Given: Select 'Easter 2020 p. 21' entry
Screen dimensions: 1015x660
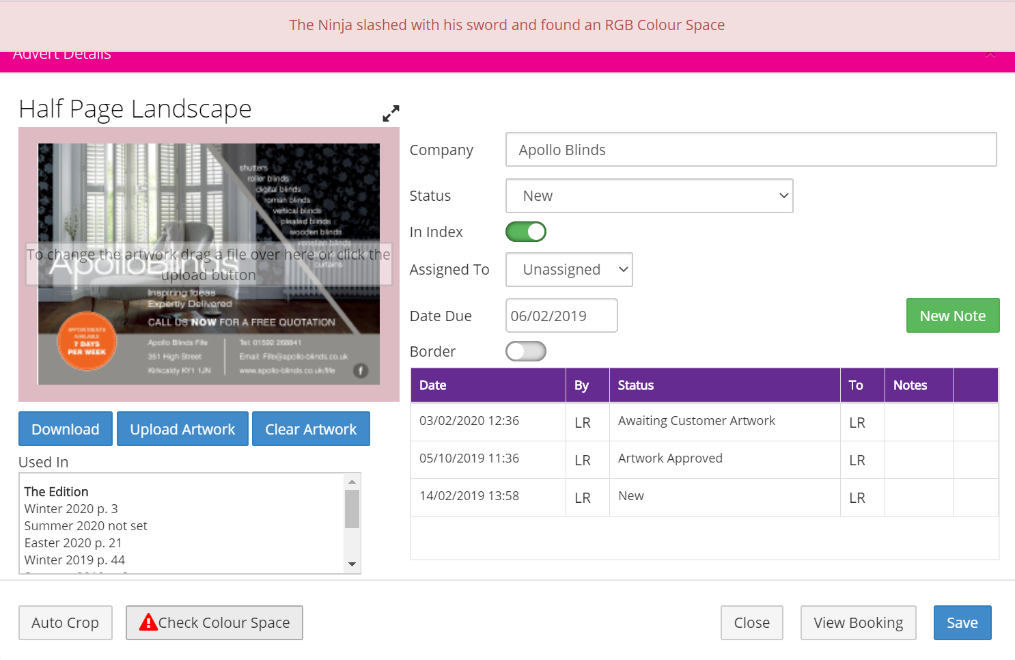Looking at the screenshot, I should (73, 543).
